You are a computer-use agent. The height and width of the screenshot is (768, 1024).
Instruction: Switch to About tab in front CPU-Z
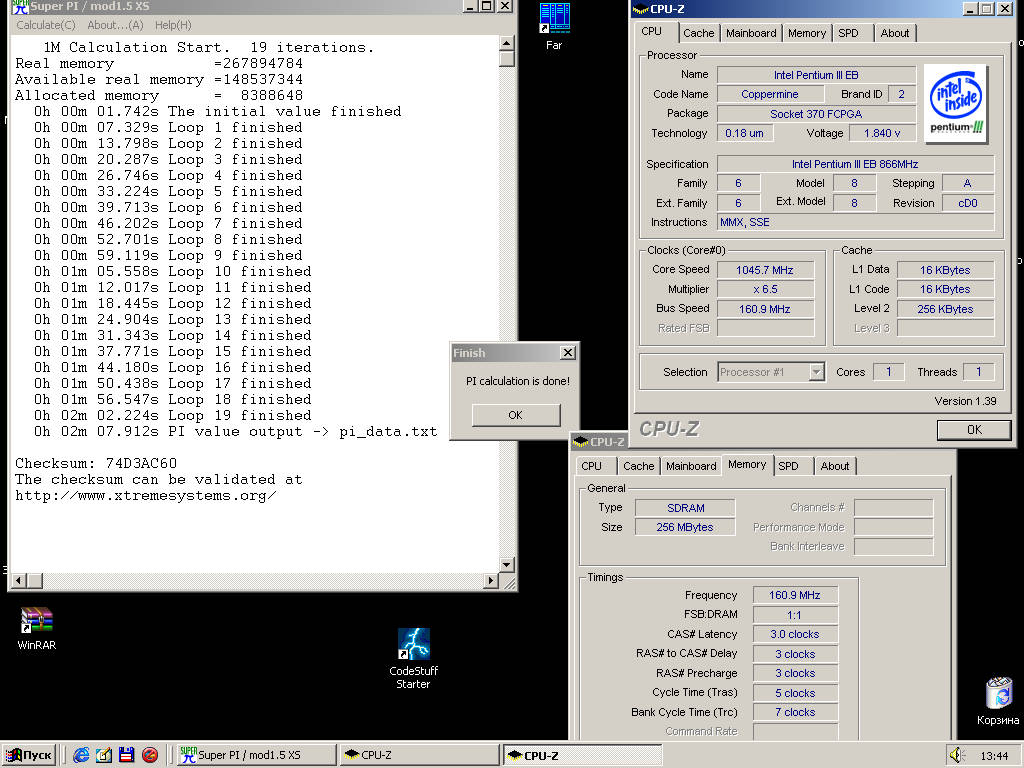(894, 33)
